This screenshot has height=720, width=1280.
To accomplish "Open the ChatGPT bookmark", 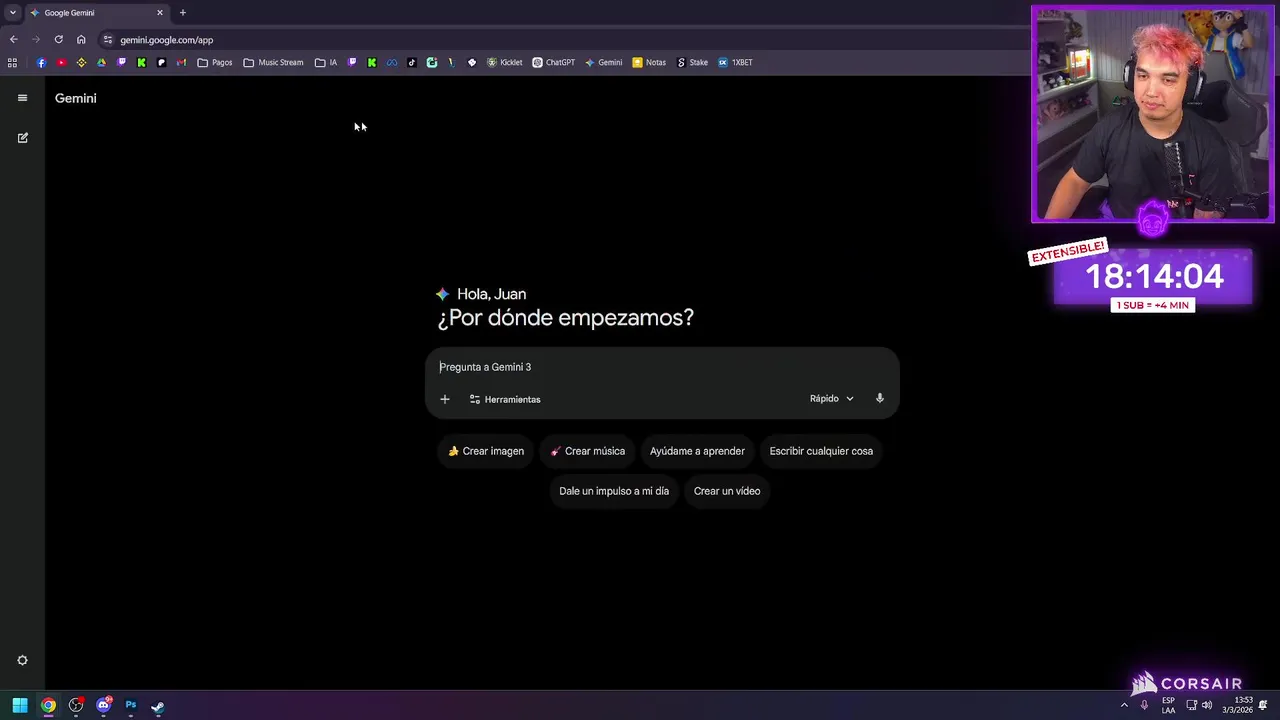I will 553,62.
